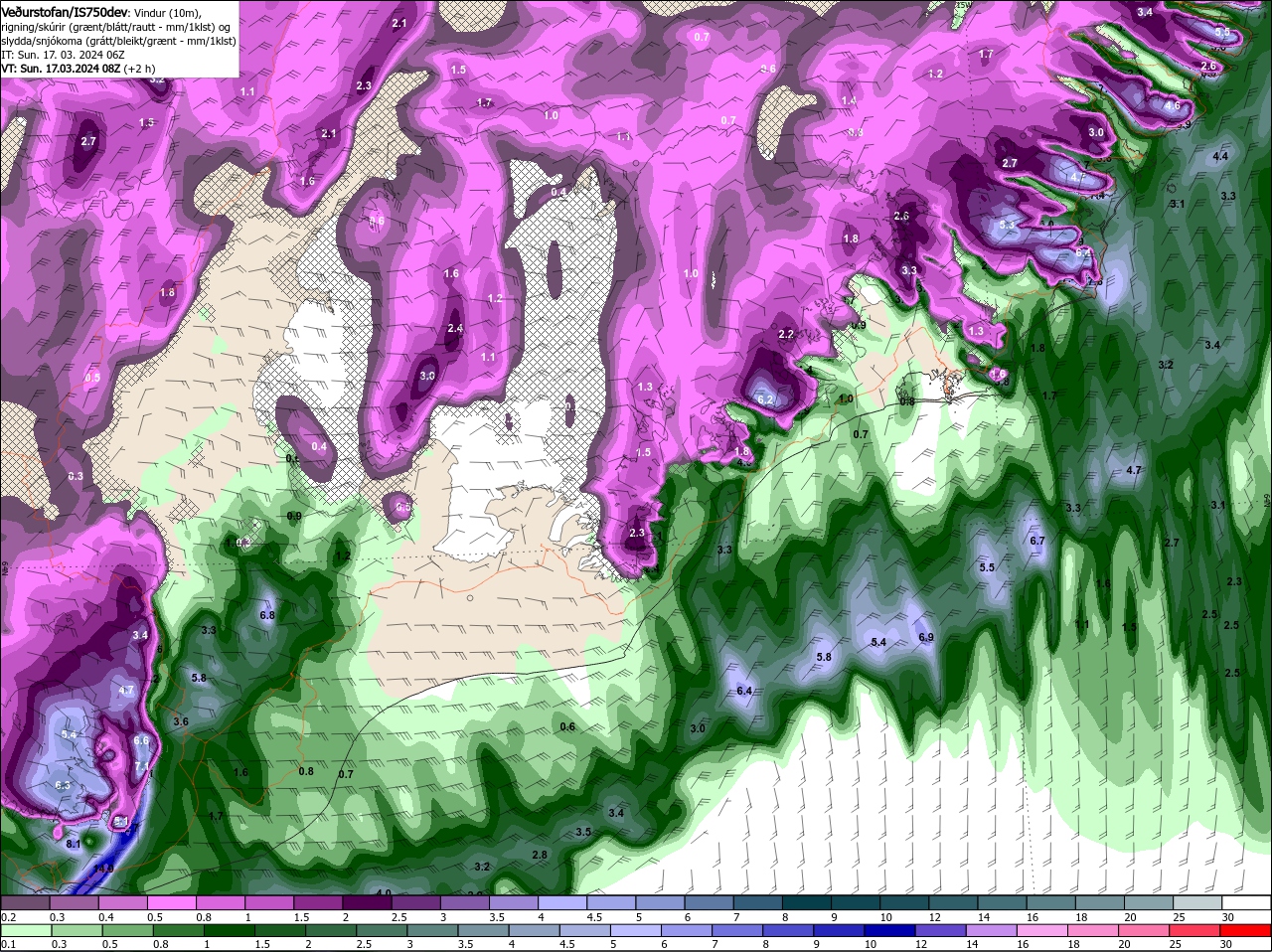Click the dark green rain swatch between 1 and 1.5
Screen dimensions: 1272x952
230,930
